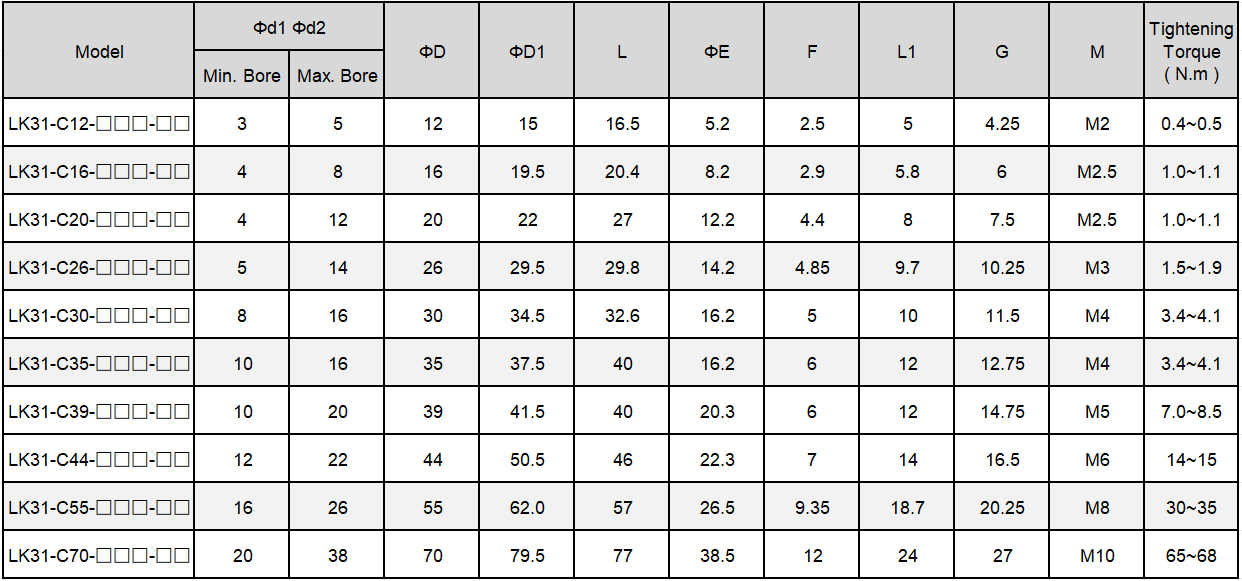Select the 79.5 value in ΦD1 column
The height and width of the screenshot is (581, 1242).
point(527,556)
